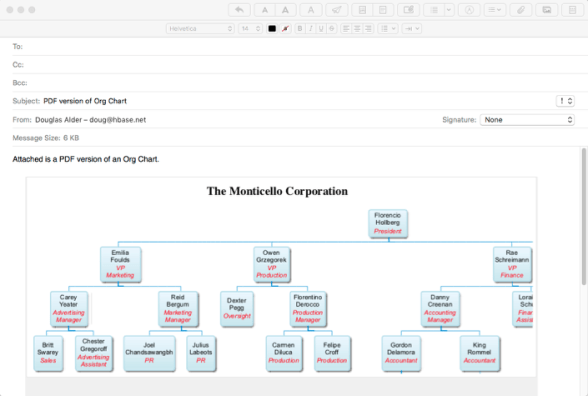588x396 pixels.
Task: Click the background color swatch with red slash
Action: click(285, 28)
